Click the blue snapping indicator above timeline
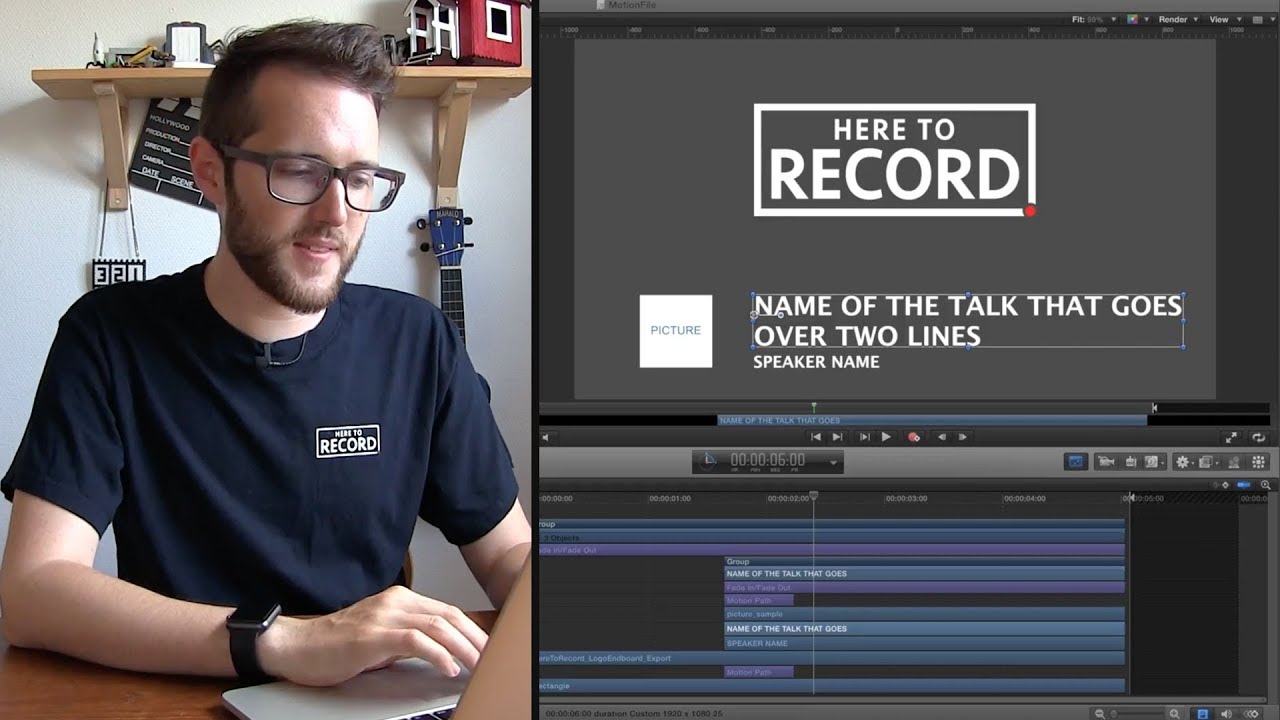This screenshot has height=720, width=1280. (1244, 485)
